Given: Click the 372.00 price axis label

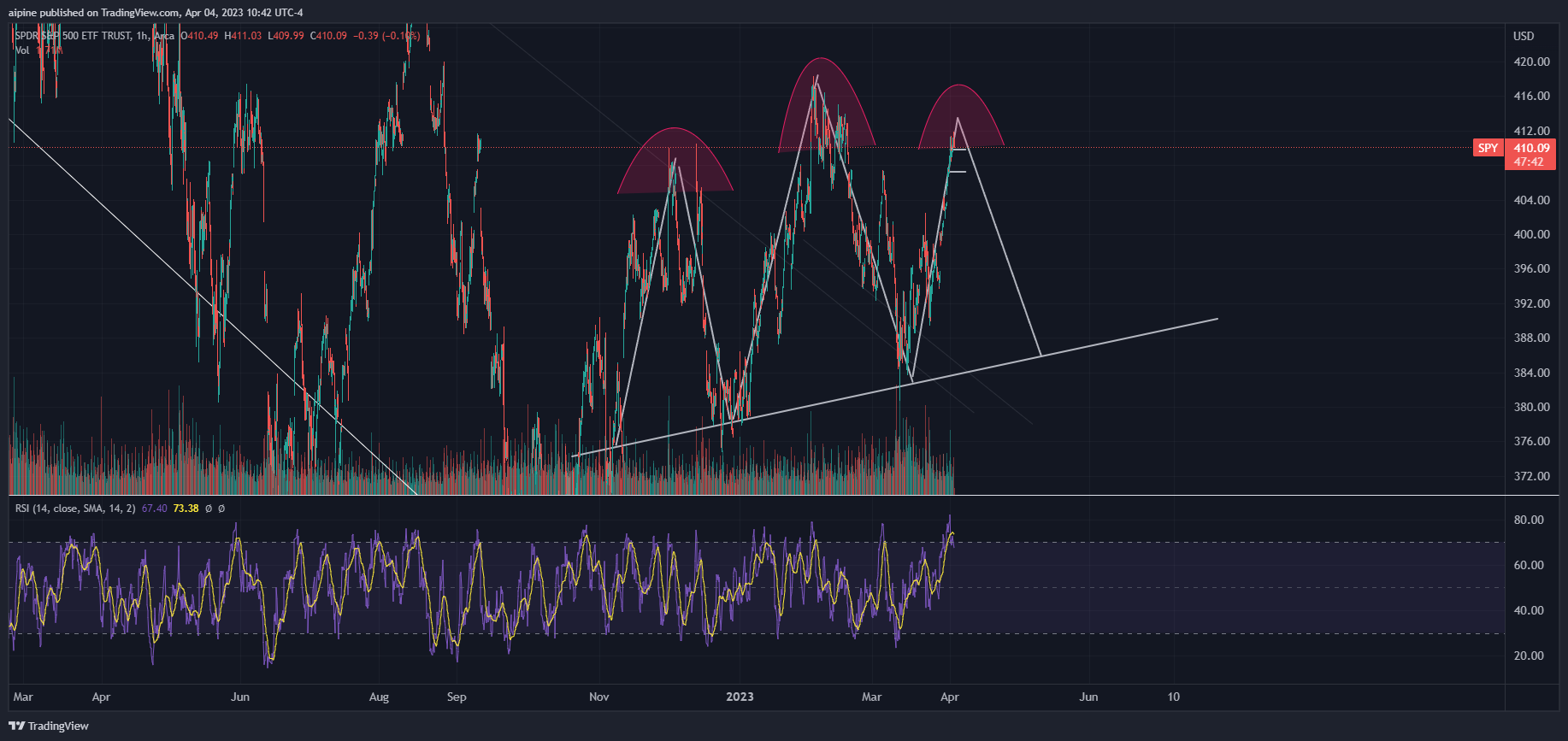Looking at the screenshot, I should (x=1531, y=476).
